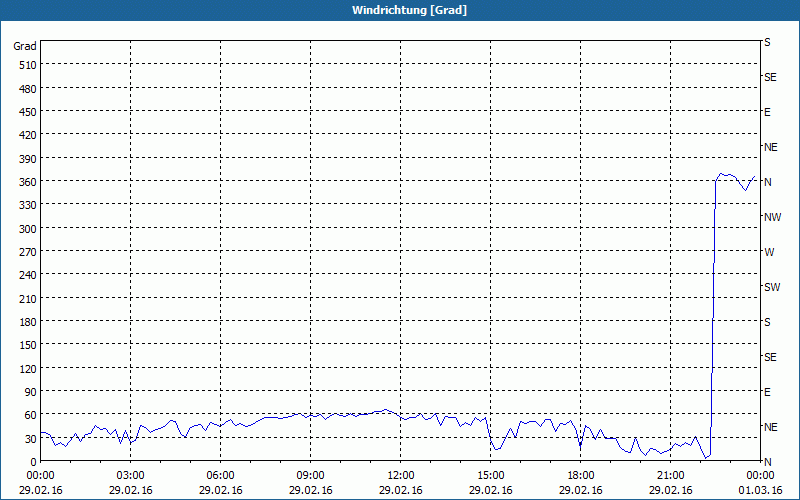This screenshot has width=800, height=500.
Task: Click the E compass label beside the 90 gridline
Action: (767, 392)
